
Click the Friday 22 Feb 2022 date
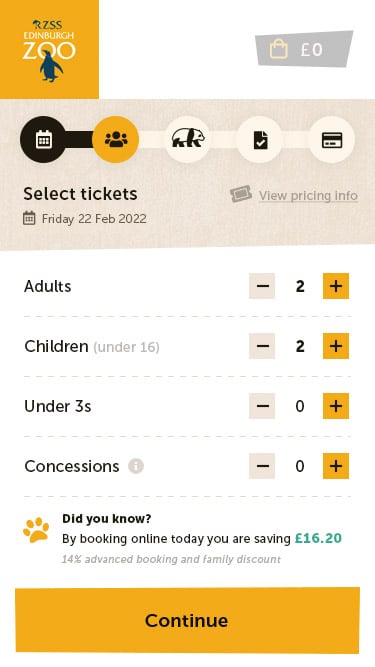click(x=94, y=219)
